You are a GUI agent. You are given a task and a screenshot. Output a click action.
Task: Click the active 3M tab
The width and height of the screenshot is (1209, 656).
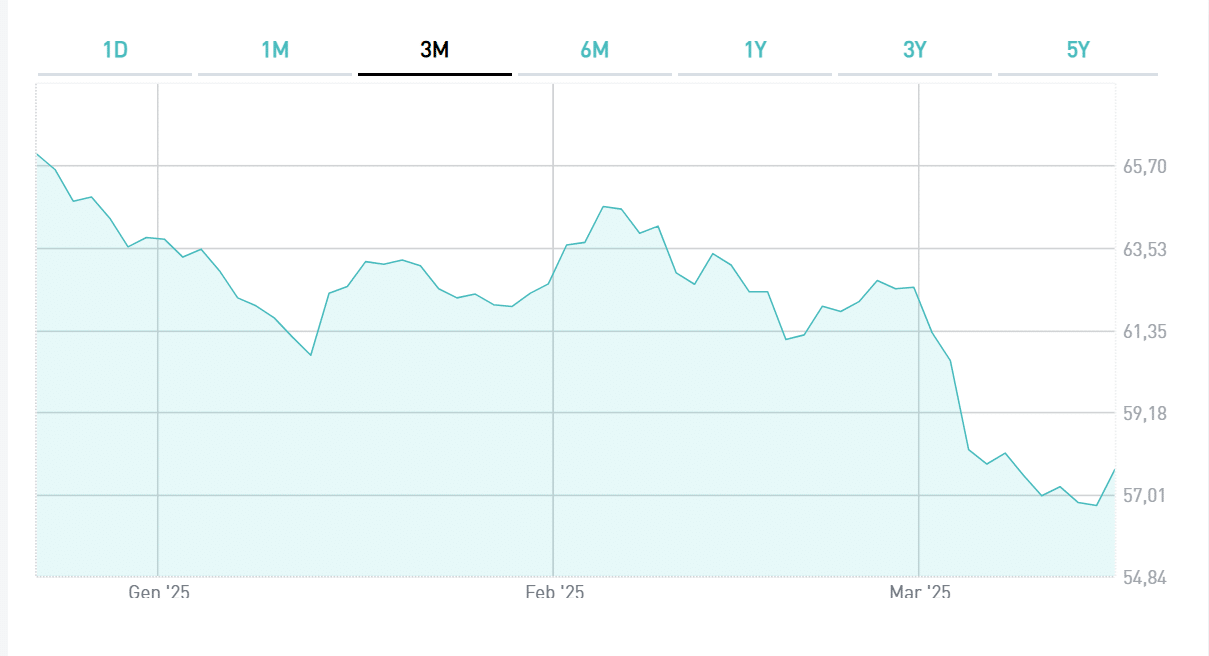[x=435, y=50]
